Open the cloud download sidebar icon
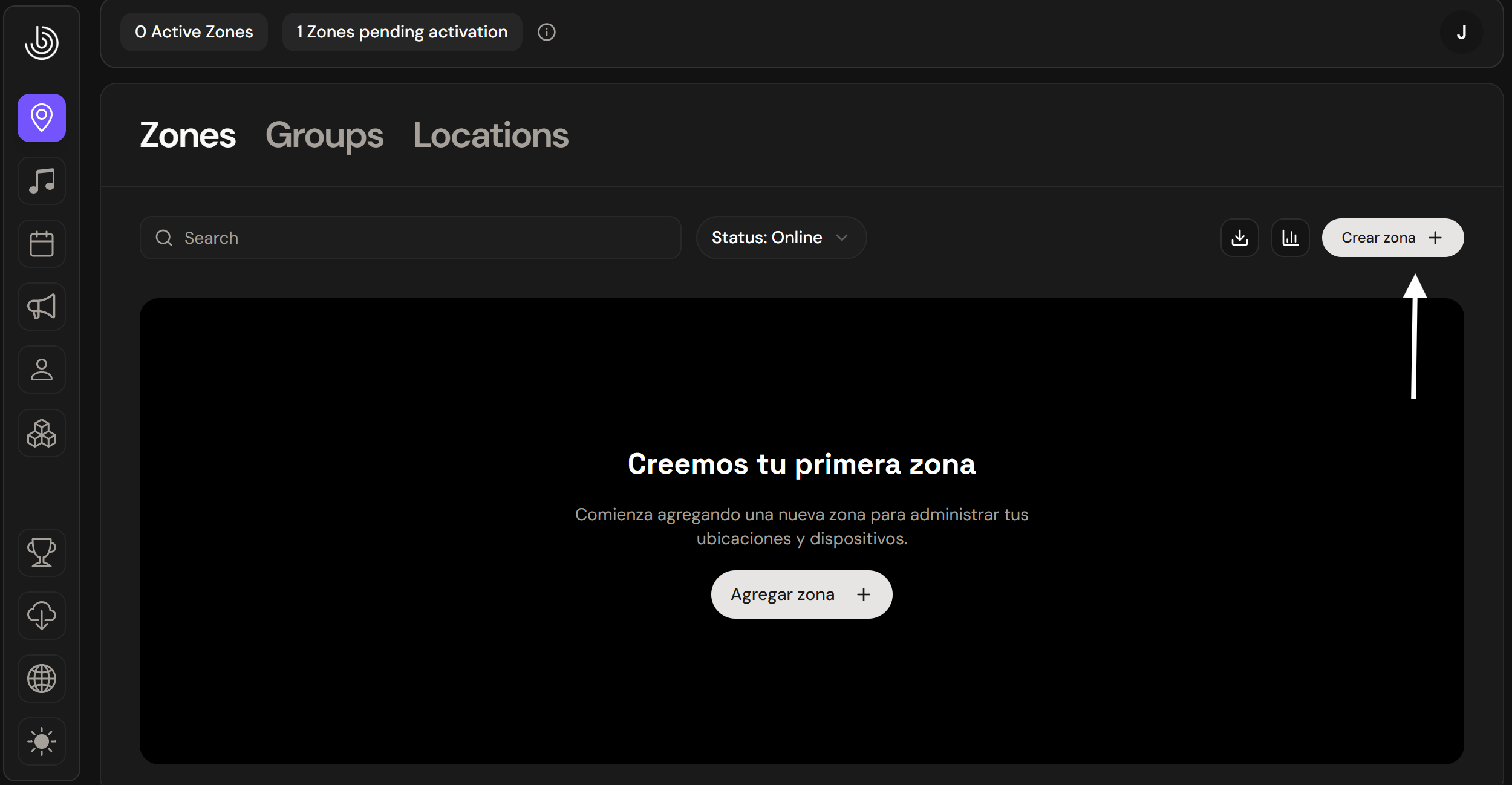The height and width of the screenshot is (785, 1512). [42, 615]
